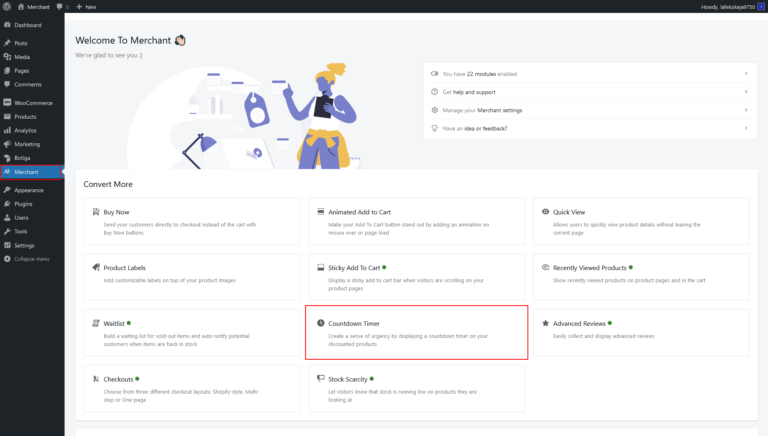Click the Marketing megaphone icon

7,144
